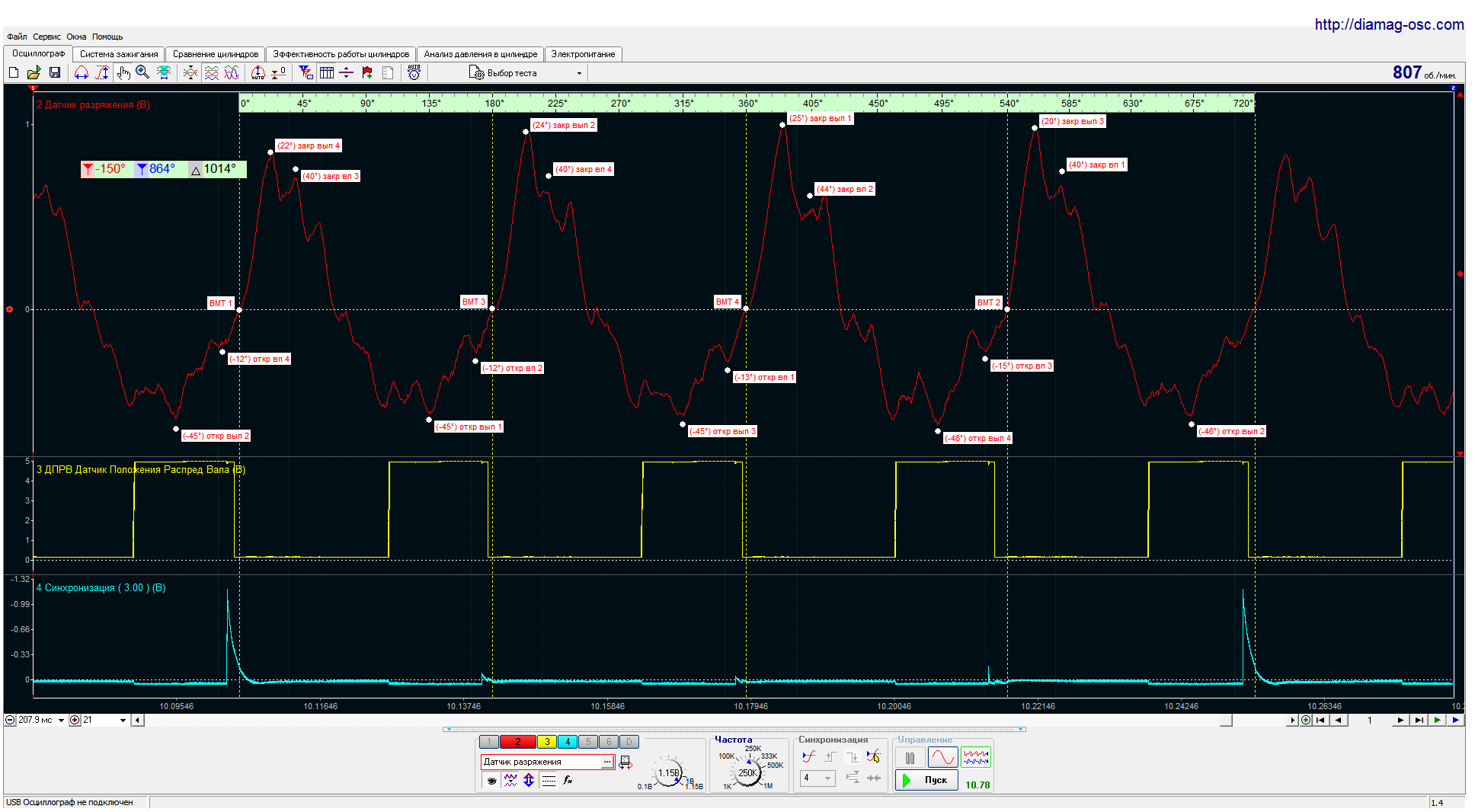Toggle the grid table icon
Viewport: 1475px width, 812px height.
click(x=327, y=72)
